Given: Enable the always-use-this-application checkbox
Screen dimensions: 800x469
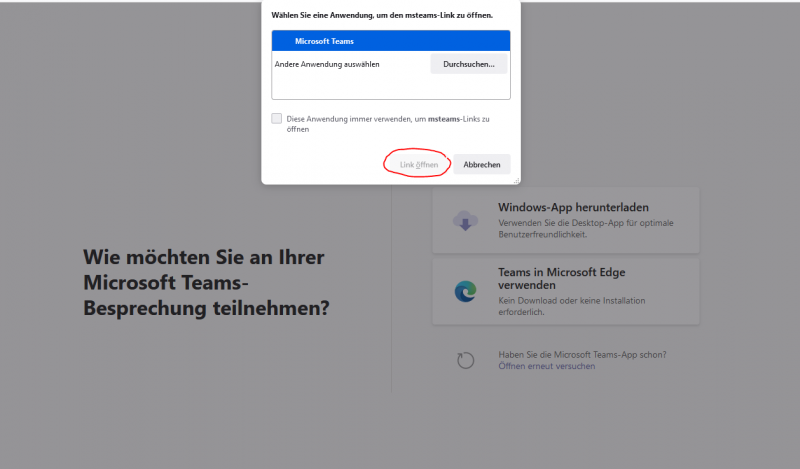Looking at the screenshot, I should tap(277, 119).
